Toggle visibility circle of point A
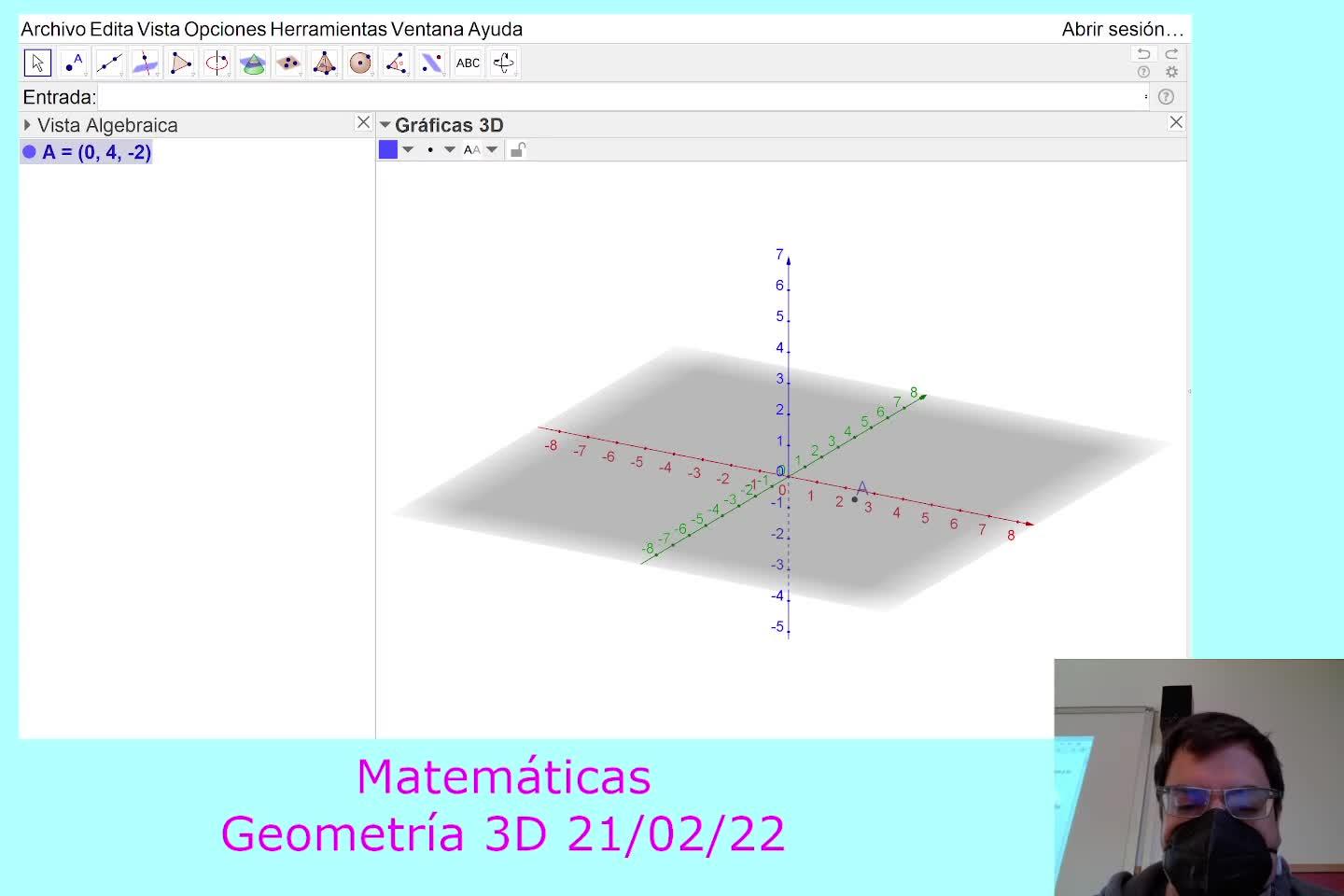Image resolution: width=1344 pixels, height=896 pixels. coord(29,152)
